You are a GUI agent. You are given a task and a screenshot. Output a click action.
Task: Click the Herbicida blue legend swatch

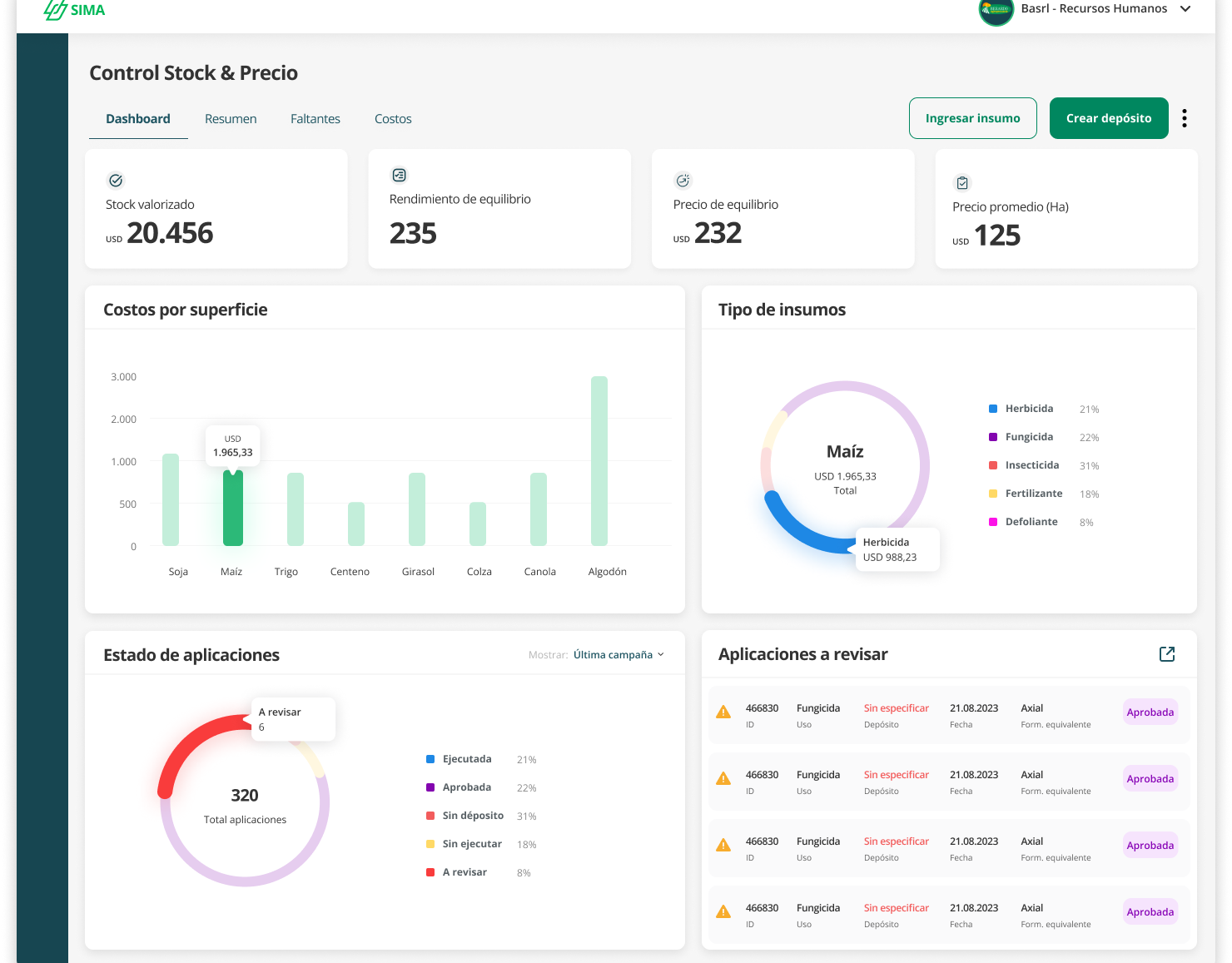(x=993, y=409)
